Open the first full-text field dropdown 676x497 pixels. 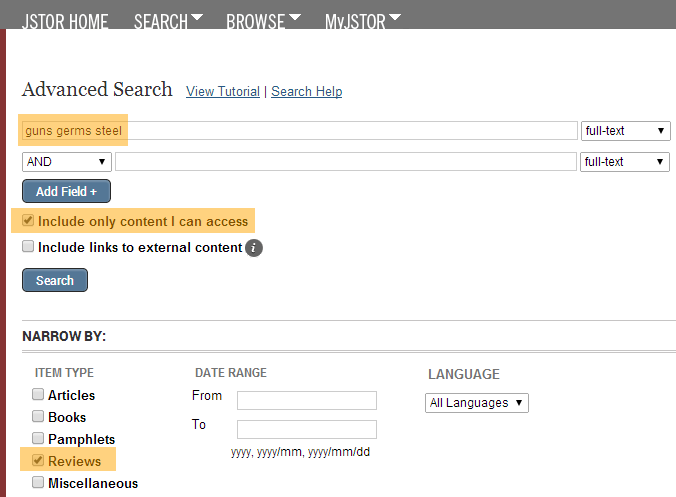coord(626,131)
